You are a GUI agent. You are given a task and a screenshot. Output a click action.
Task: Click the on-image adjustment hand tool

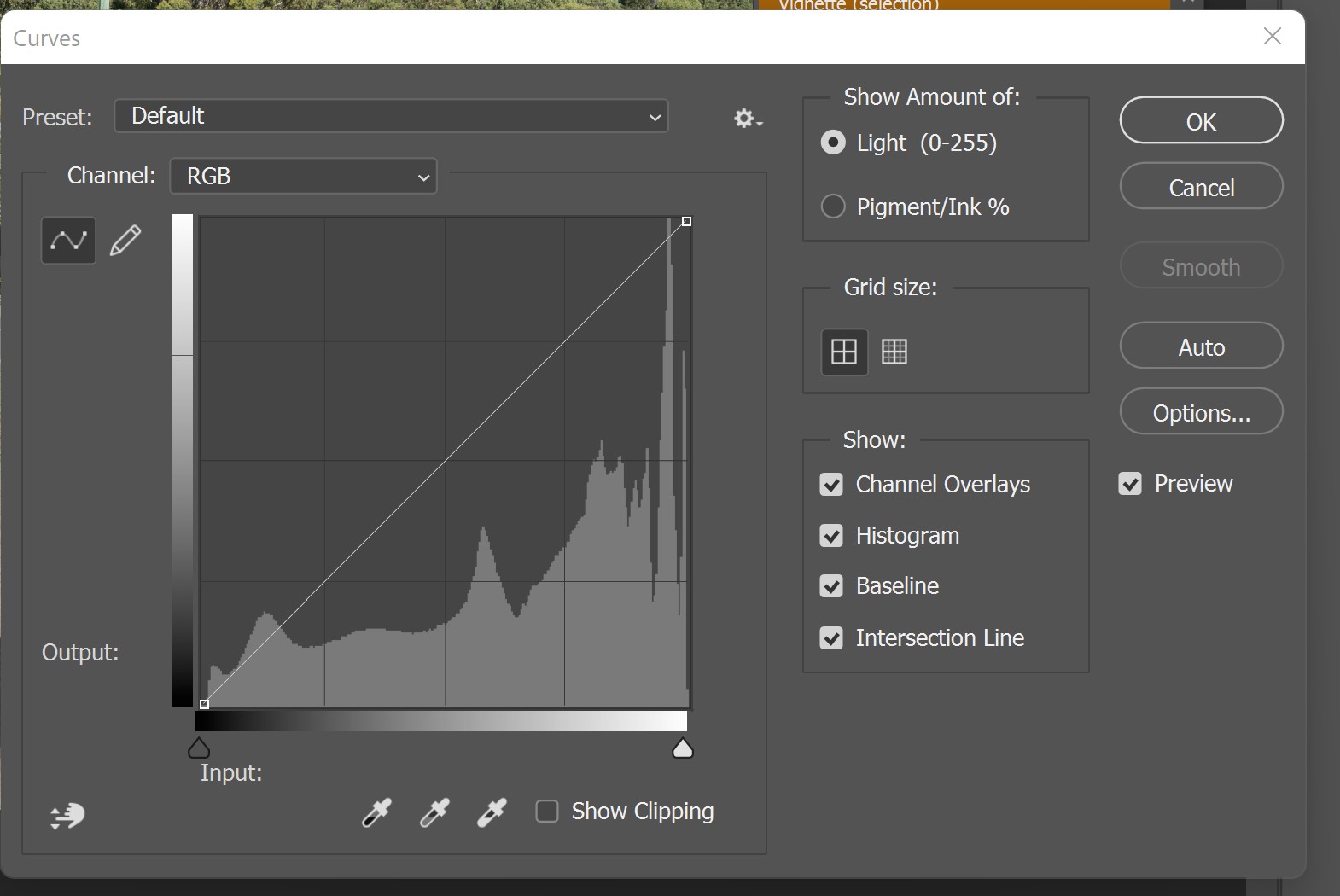67,816
